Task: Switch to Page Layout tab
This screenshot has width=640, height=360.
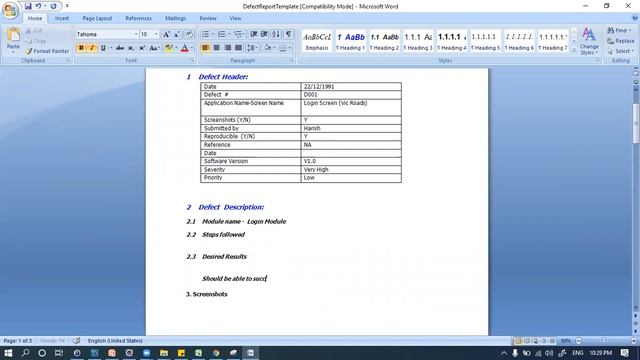Action: (x=97, y=18)
